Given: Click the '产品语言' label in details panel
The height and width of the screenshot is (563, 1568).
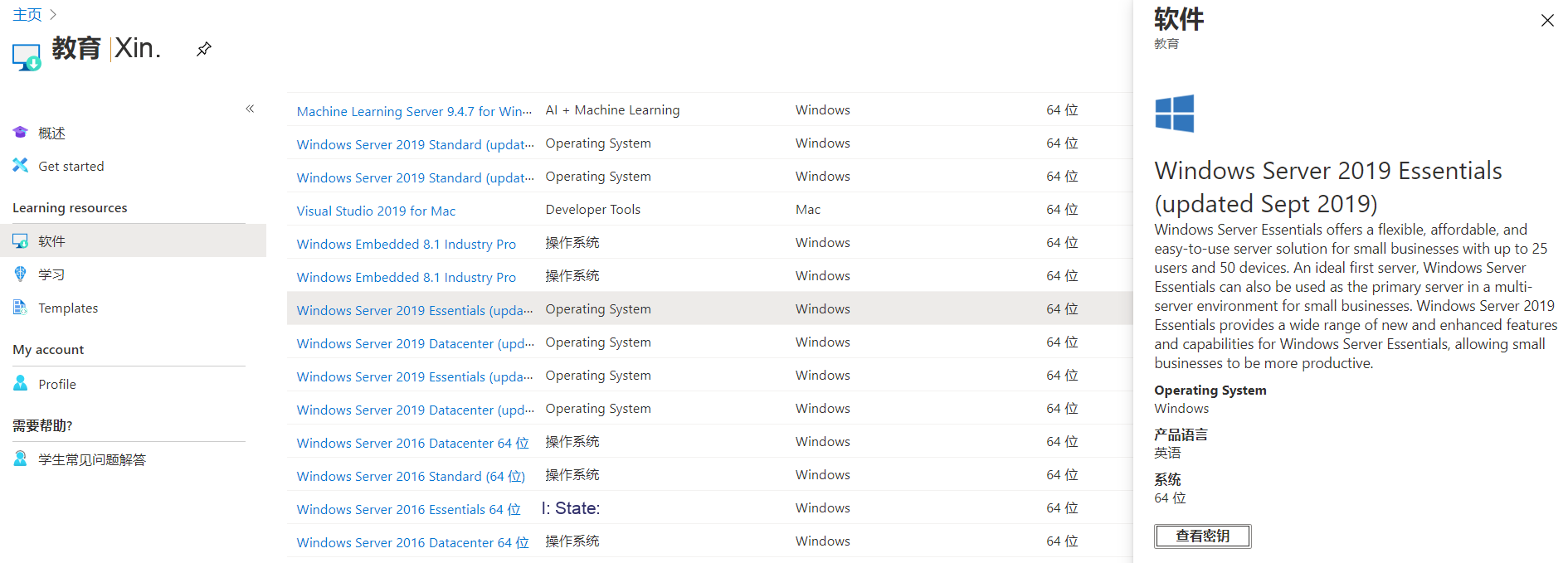Looking at the screenshot, I should [1181, 434].
